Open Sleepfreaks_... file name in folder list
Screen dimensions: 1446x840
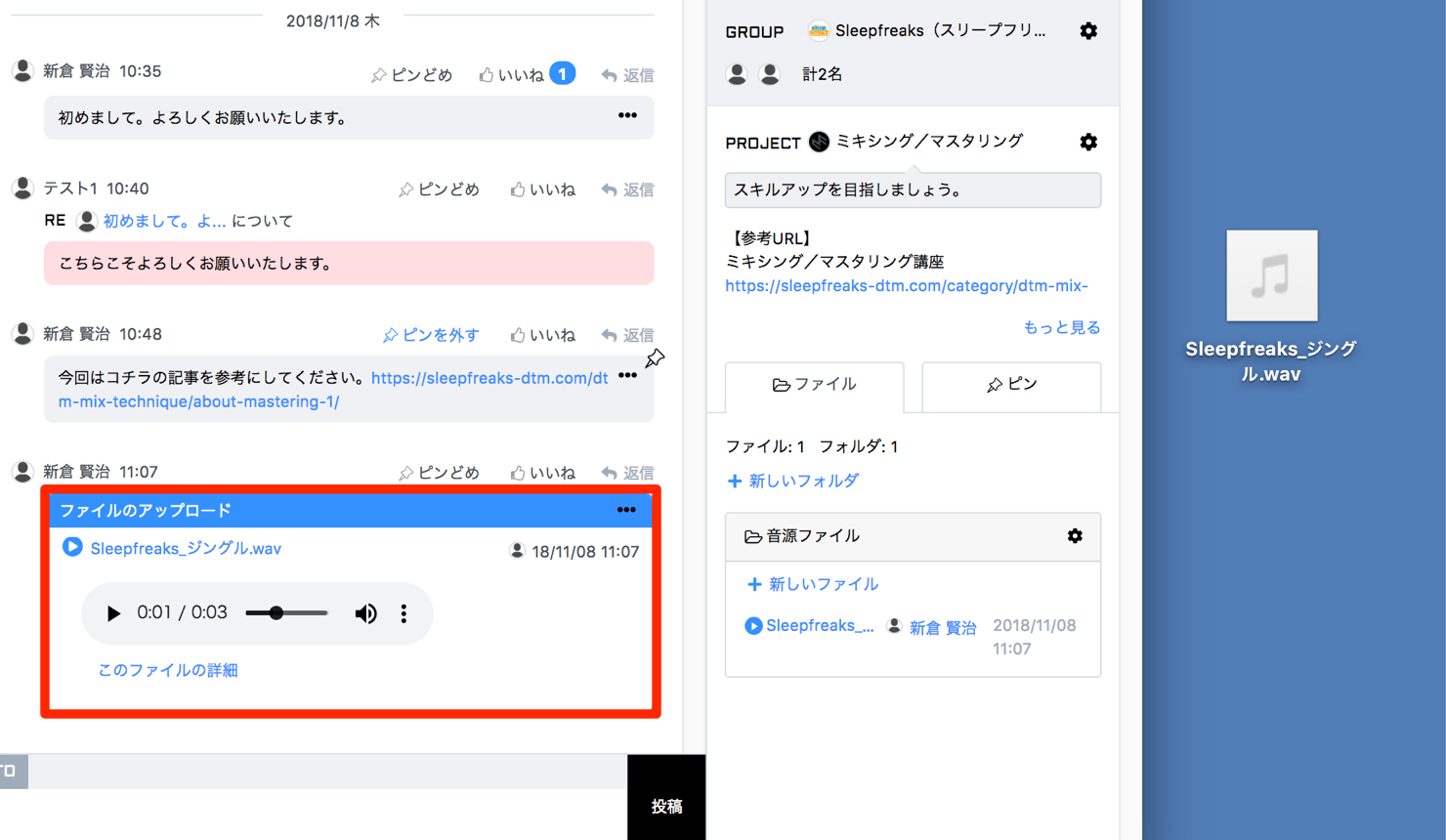coord(820,626)
